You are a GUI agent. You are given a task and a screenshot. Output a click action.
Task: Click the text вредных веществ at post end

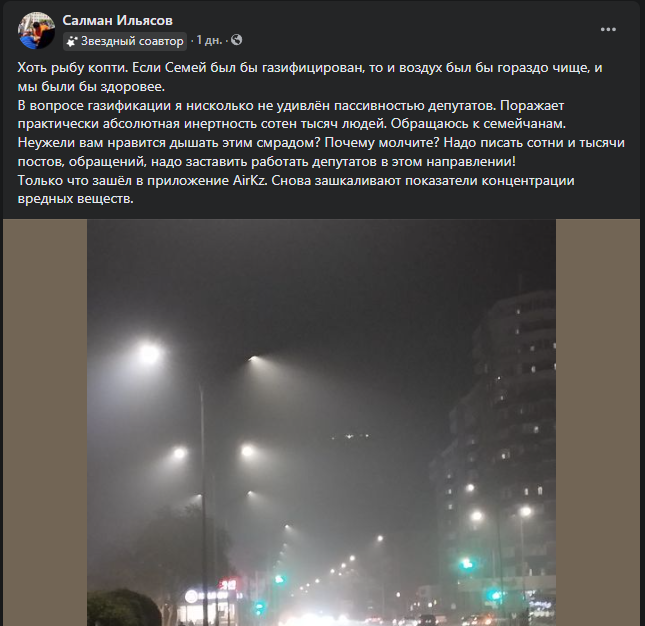(75, 199)
